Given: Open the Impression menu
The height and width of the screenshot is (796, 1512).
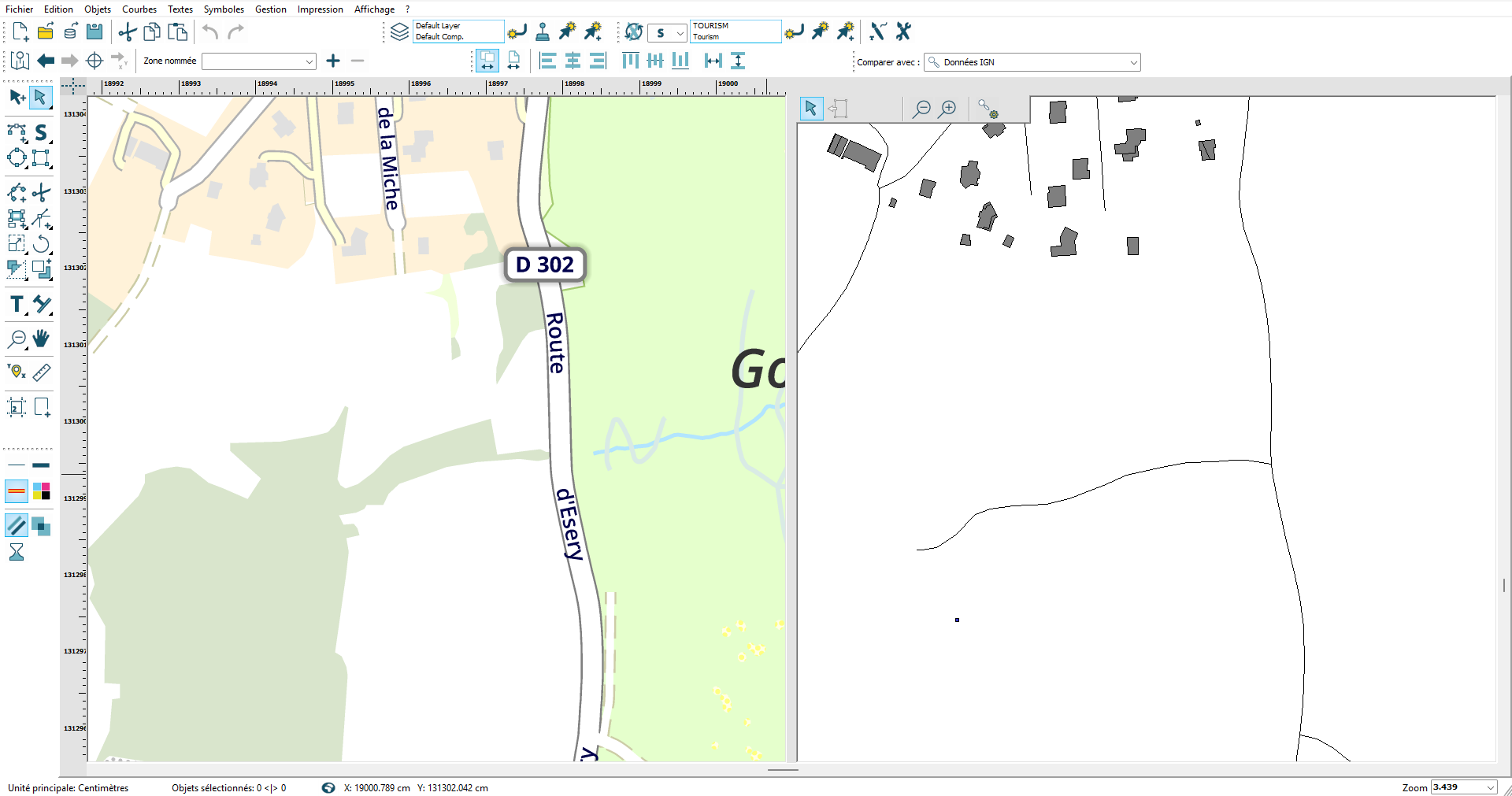Looking at the screenshot, I should coord(320,9).
